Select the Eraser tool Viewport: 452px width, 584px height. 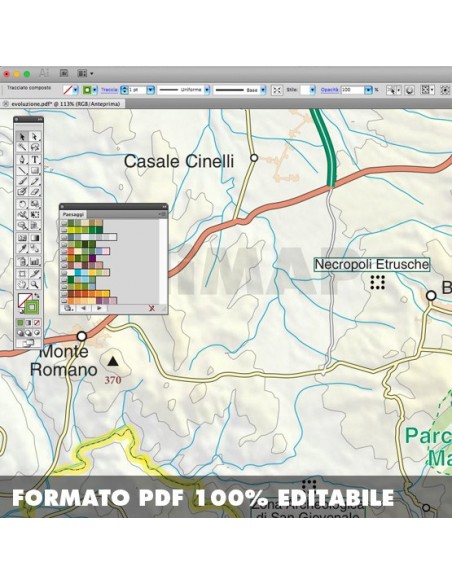coord(35,192)
